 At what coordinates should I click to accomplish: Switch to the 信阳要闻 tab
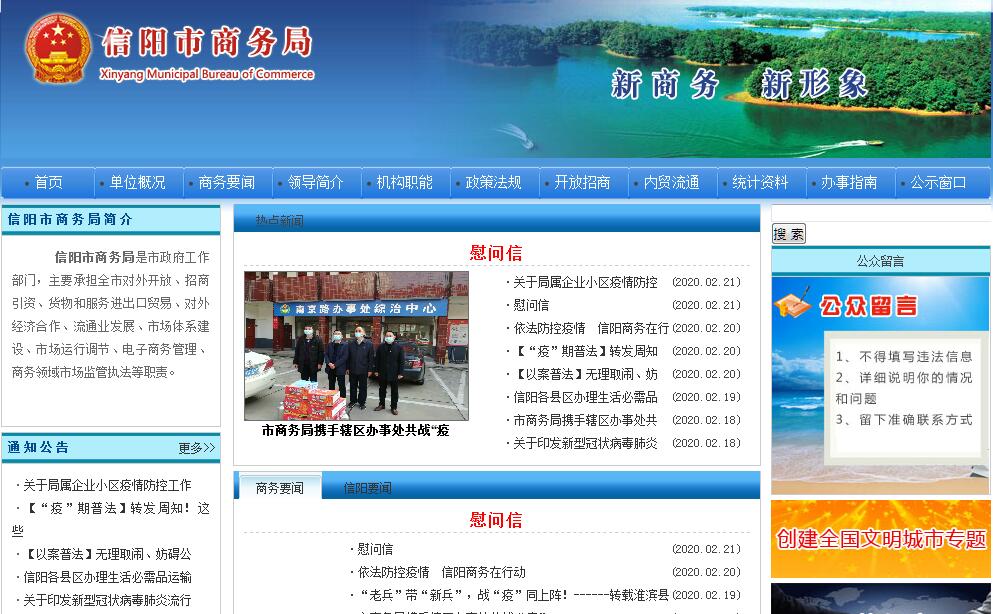coord(367,488)
